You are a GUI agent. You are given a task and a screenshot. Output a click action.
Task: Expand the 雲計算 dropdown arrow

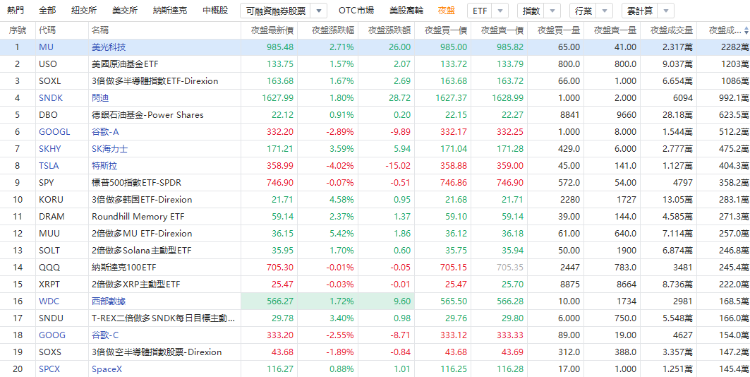[666, 11]
